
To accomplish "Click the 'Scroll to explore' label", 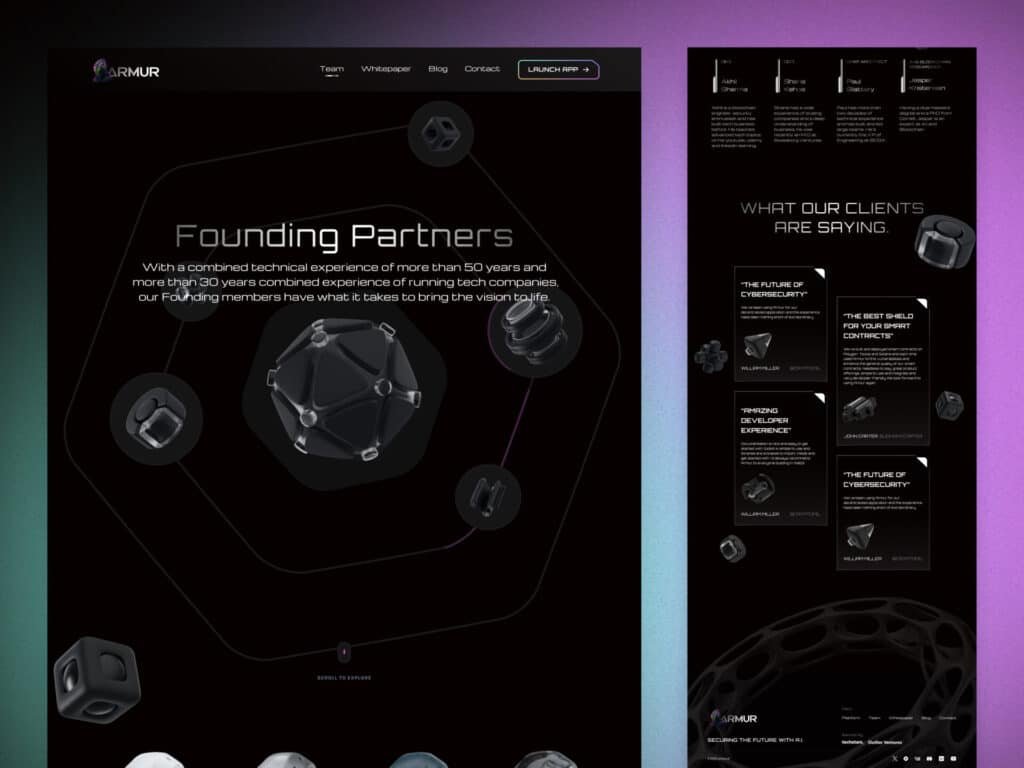I will pyautogui.click(x=344, y=678).
